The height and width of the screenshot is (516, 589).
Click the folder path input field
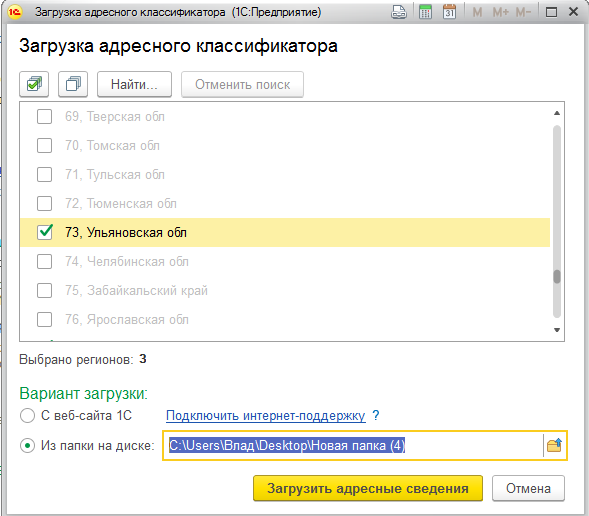pos(353,445)
